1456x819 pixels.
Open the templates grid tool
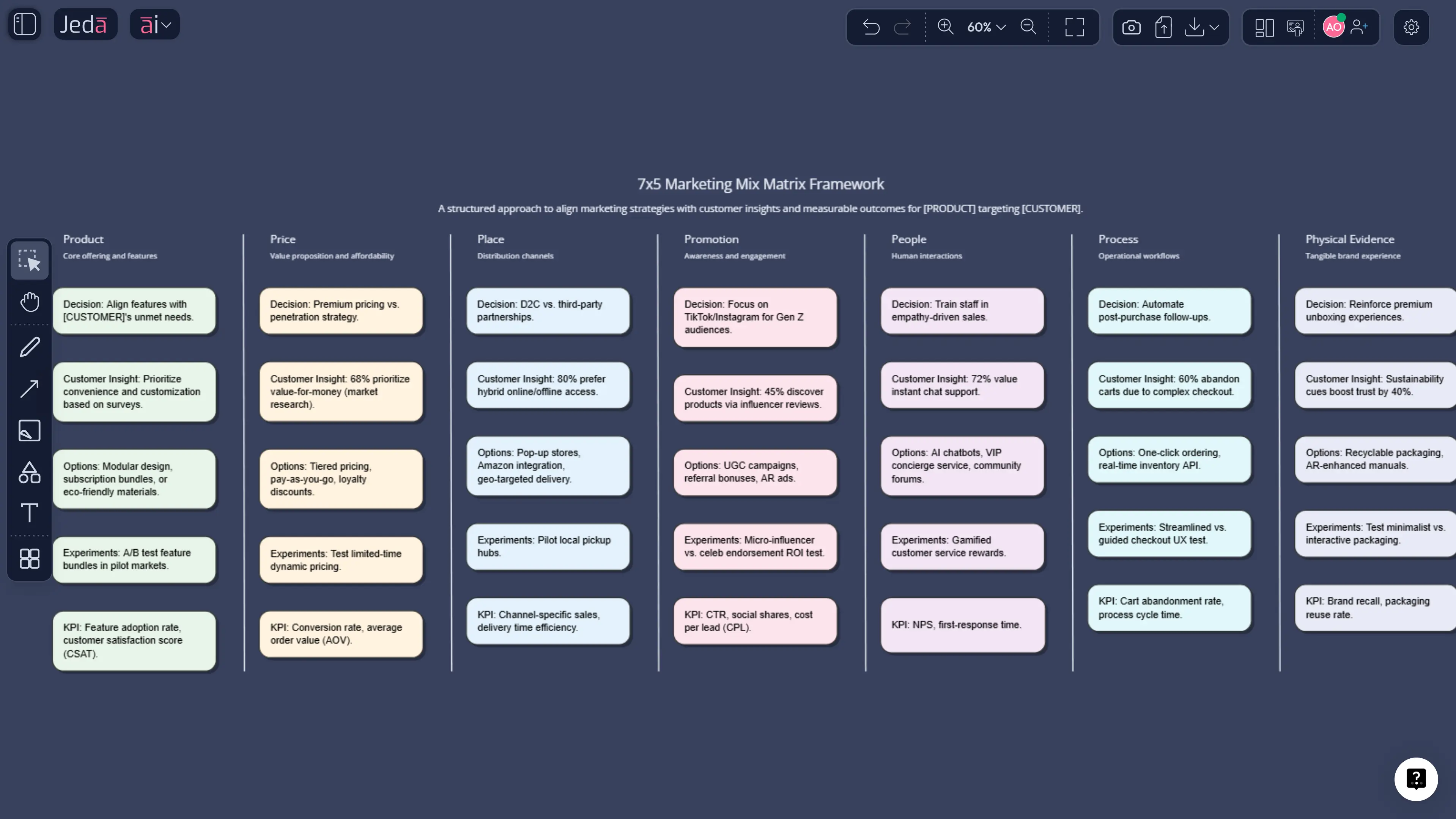(29, 558)
